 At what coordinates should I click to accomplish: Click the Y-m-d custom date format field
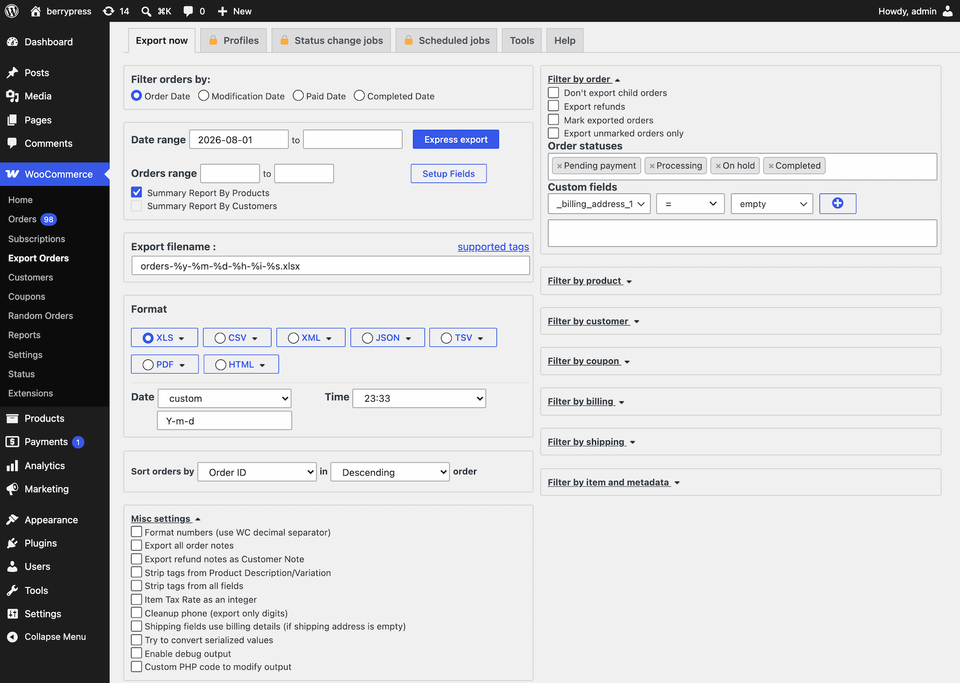(225, 420)
